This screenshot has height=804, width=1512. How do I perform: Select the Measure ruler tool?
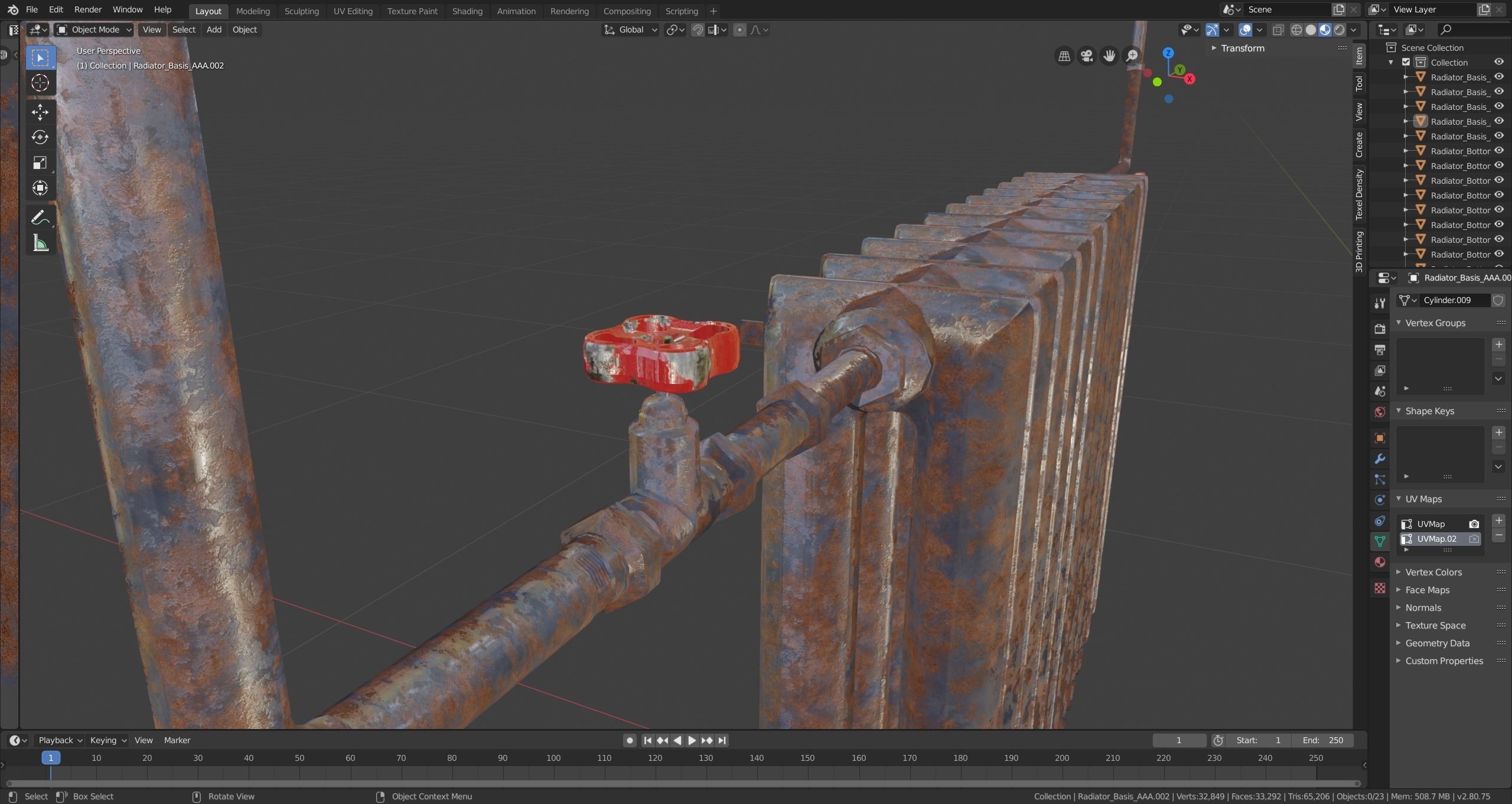pyautogui.click(x=40, y=243)
